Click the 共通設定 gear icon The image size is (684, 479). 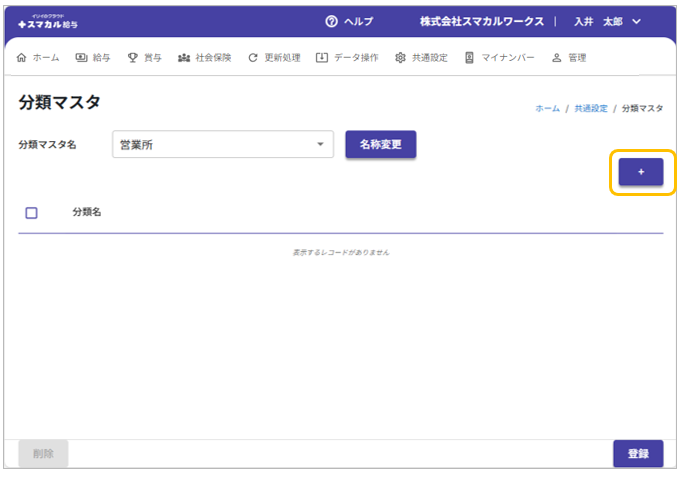(400, 58)
